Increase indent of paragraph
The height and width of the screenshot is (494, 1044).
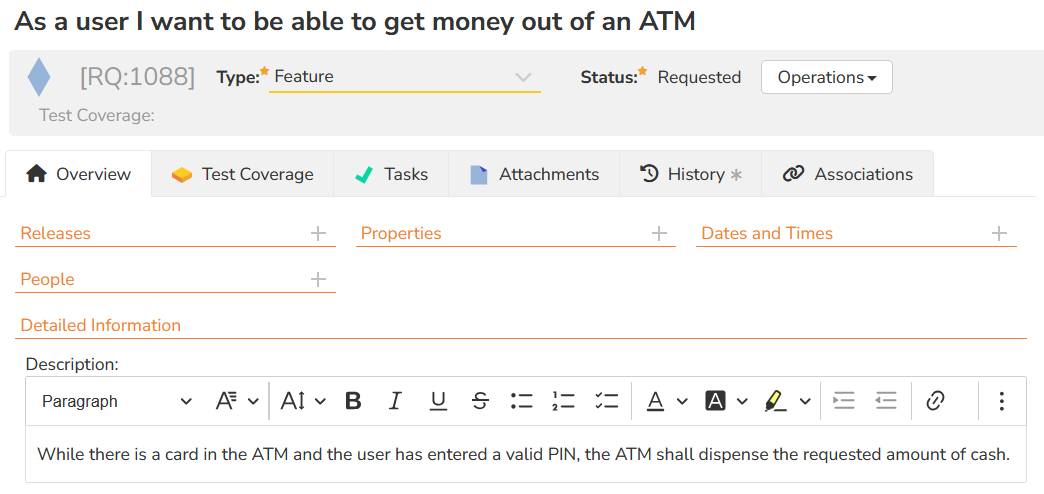click(x=844, y=401)
